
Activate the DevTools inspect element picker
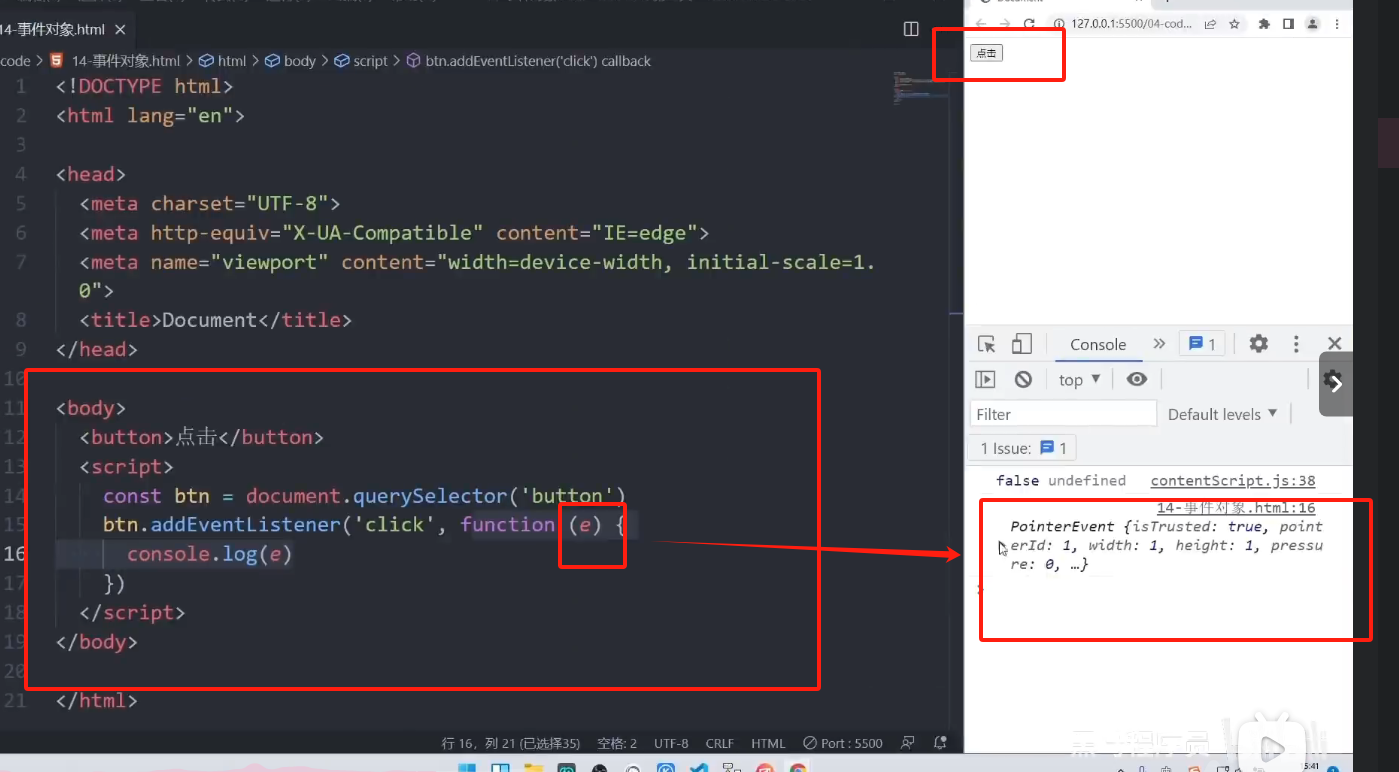(x=987, y=344)
